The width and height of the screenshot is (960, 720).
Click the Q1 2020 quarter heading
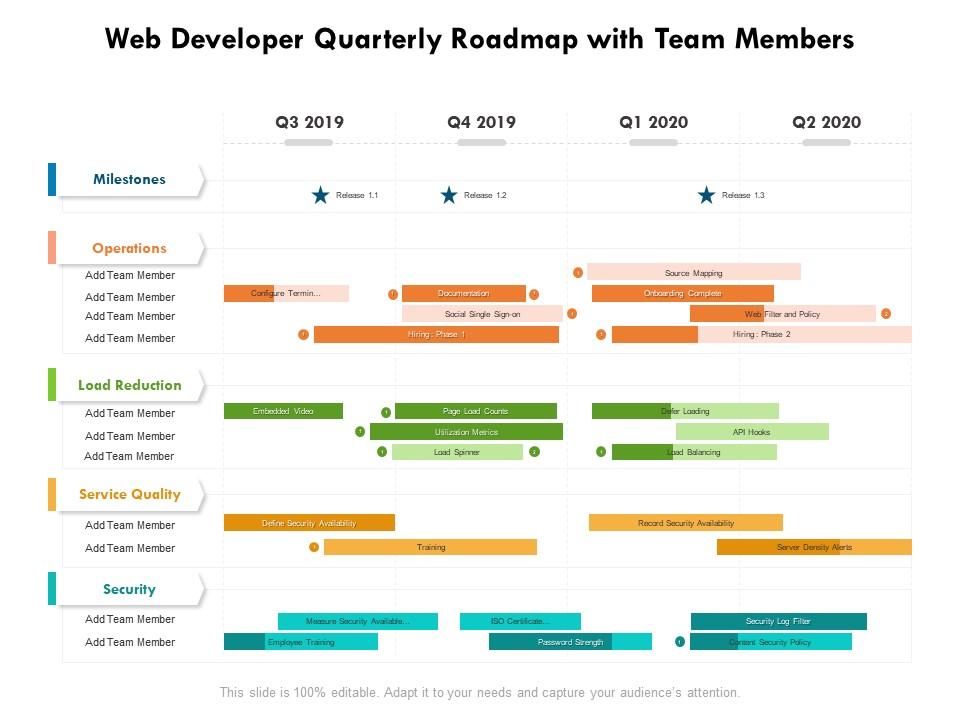654,122
